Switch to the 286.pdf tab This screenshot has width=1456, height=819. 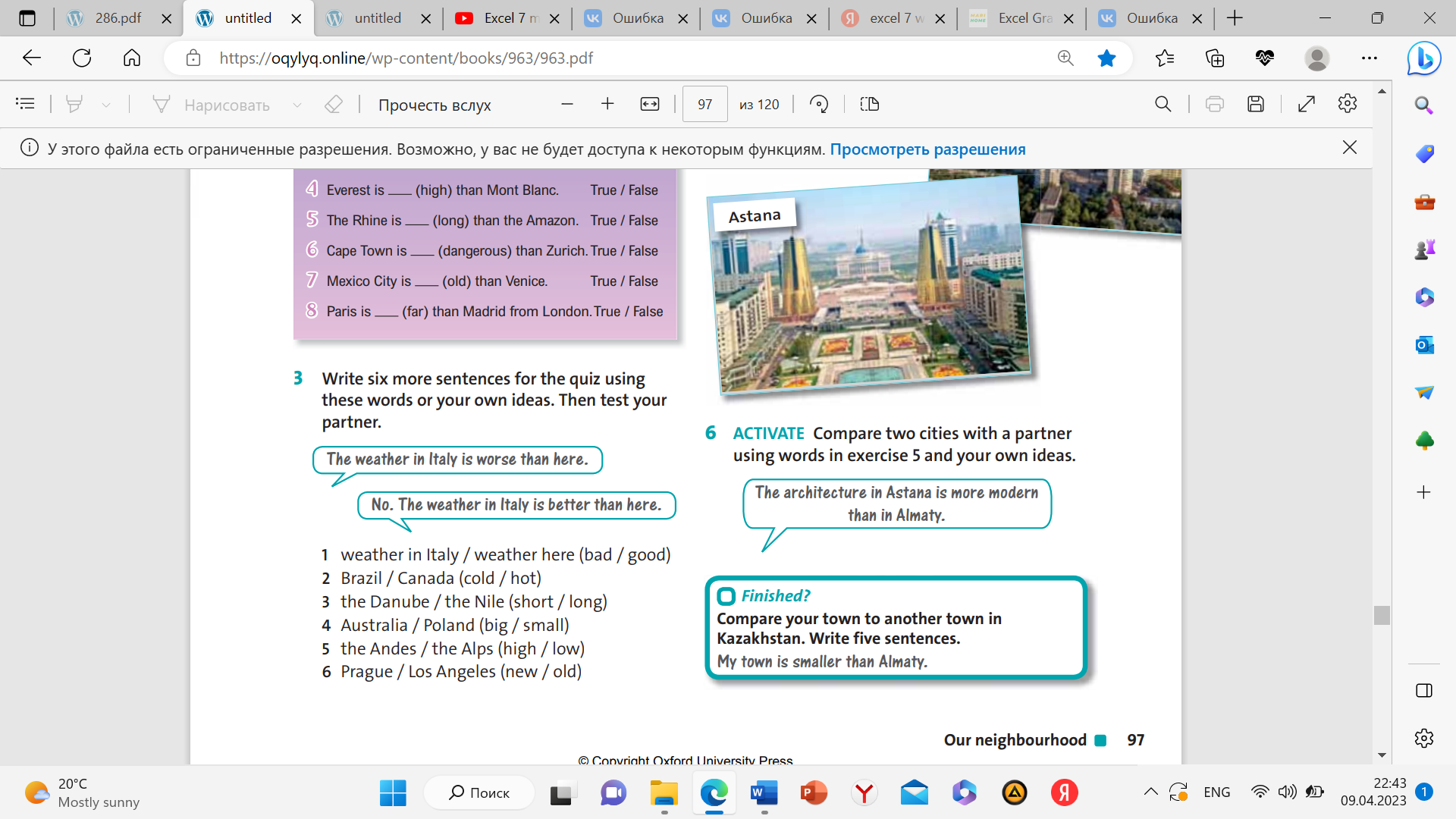point(118,18)
